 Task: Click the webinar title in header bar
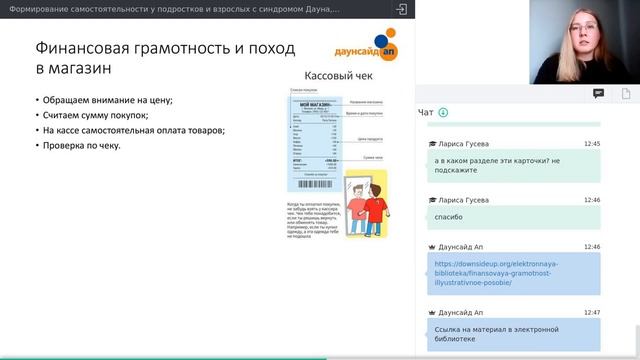(174, 9)
